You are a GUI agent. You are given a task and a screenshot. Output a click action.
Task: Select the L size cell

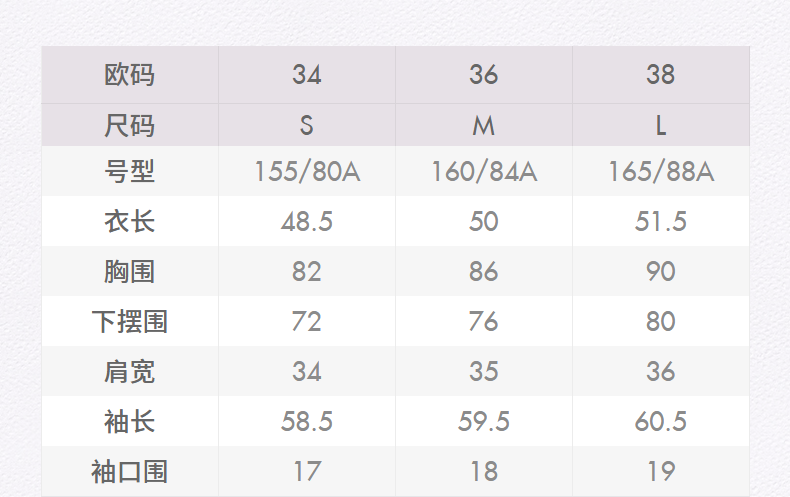[x=661, y=126]
